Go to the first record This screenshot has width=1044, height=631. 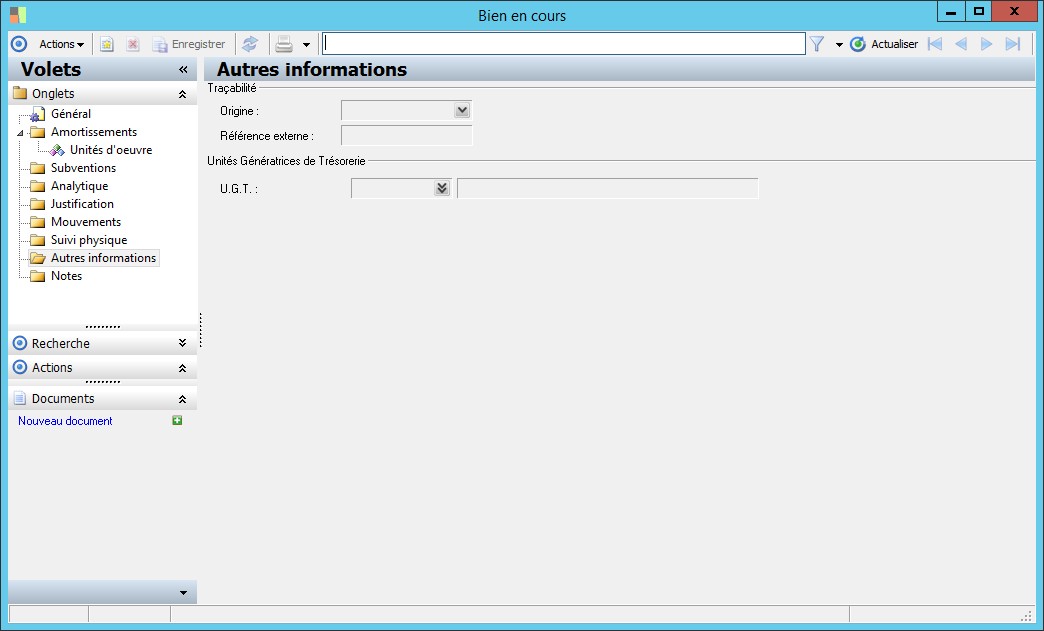[935, 44]
